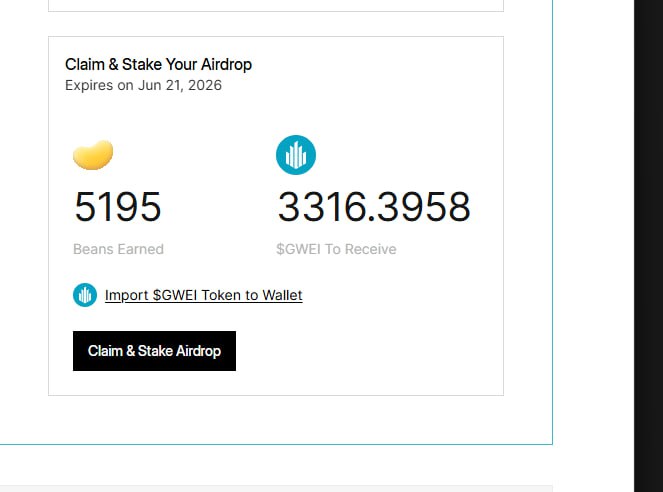Click the $GWEI To Receive label
663x492 pixels.
[x=336, y=249]
